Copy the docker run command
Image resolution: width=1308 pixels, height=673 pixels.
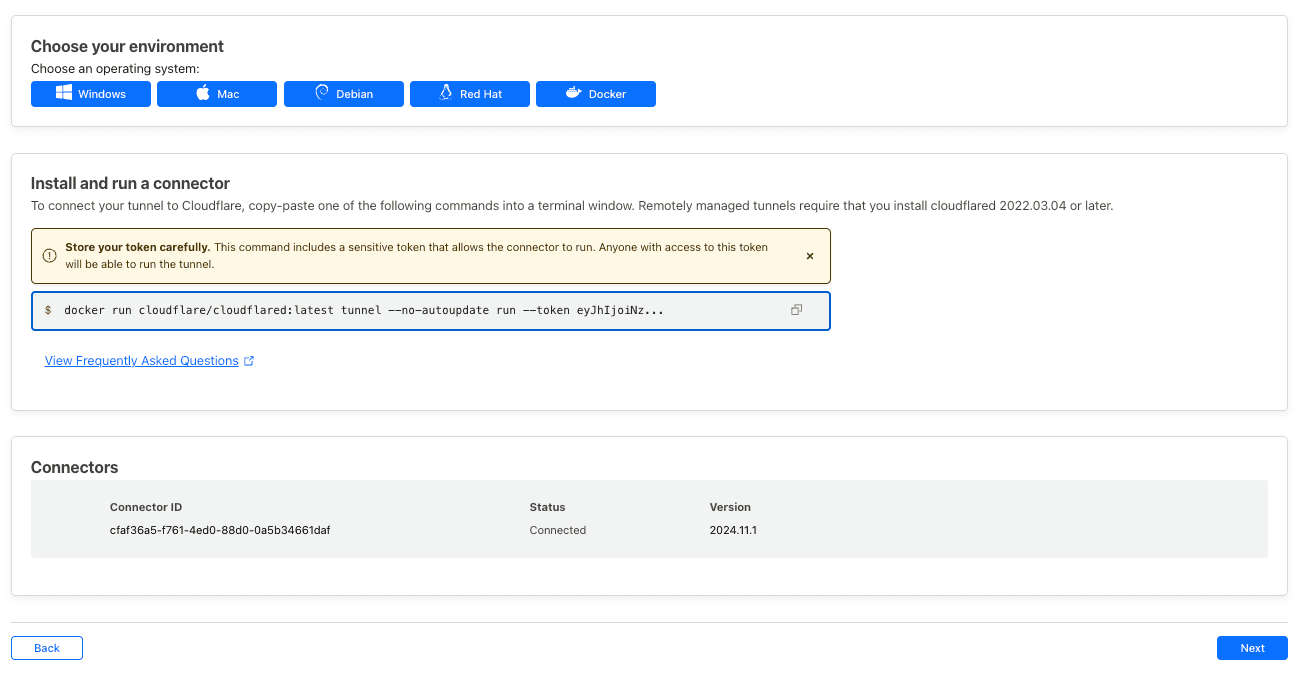[x=796, y=310]
